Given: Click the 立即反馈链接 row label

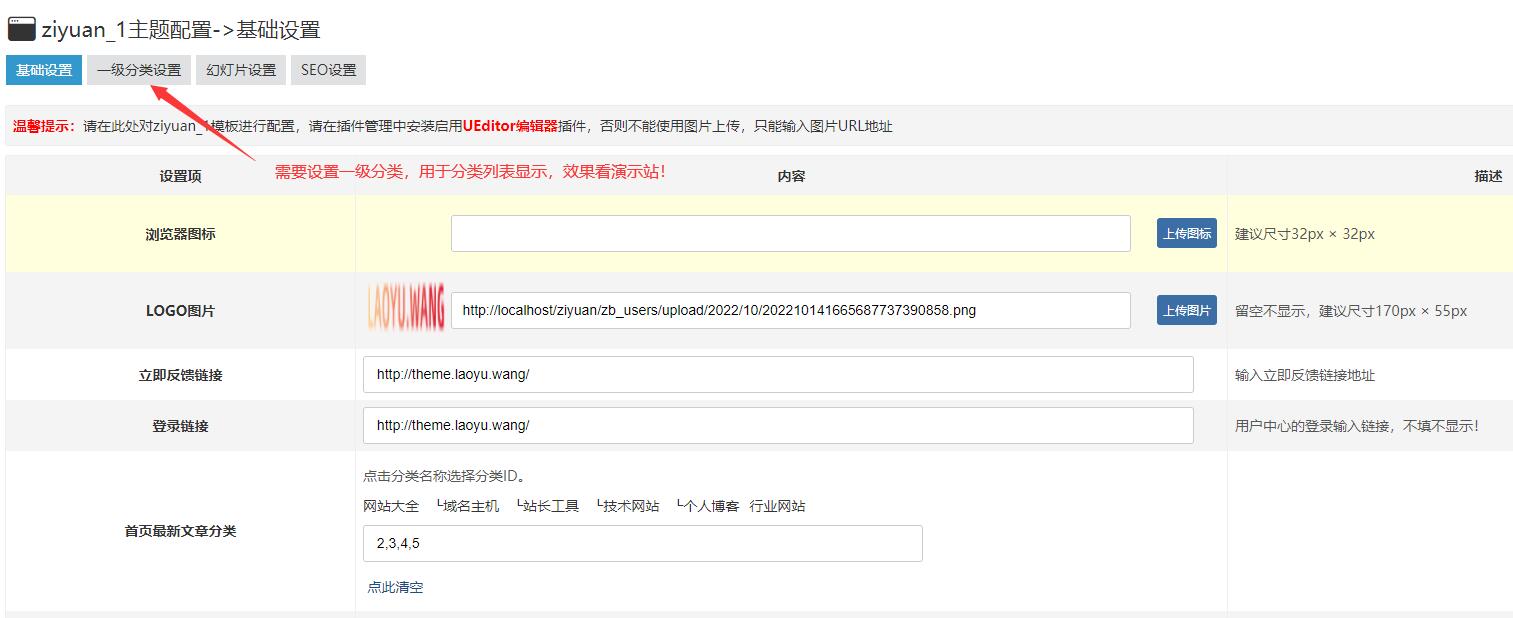Looking at the screenshot, I should coord(180,375).
